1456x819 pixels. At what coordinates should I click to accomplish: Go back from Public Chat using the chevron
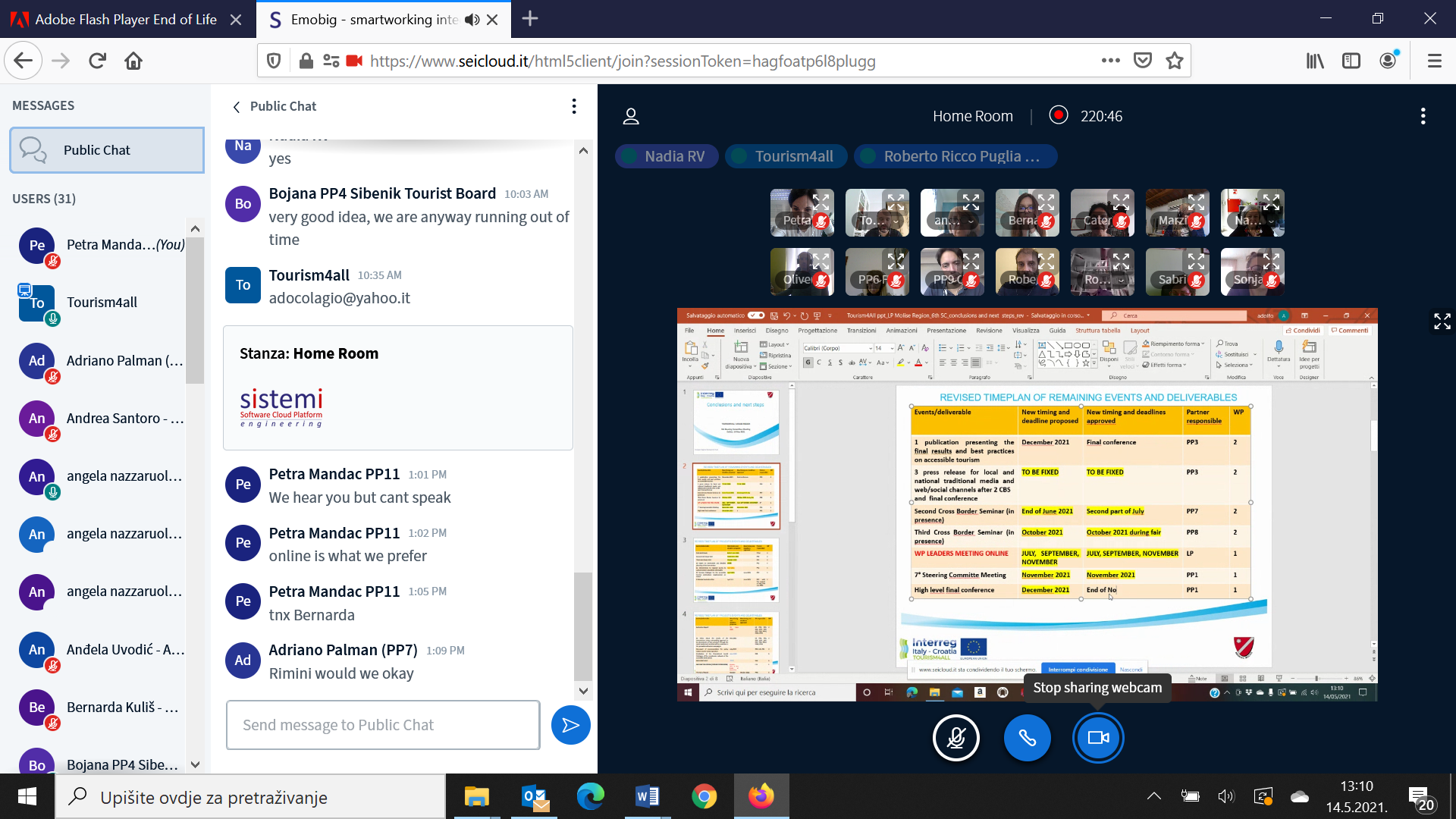(237, 107)
